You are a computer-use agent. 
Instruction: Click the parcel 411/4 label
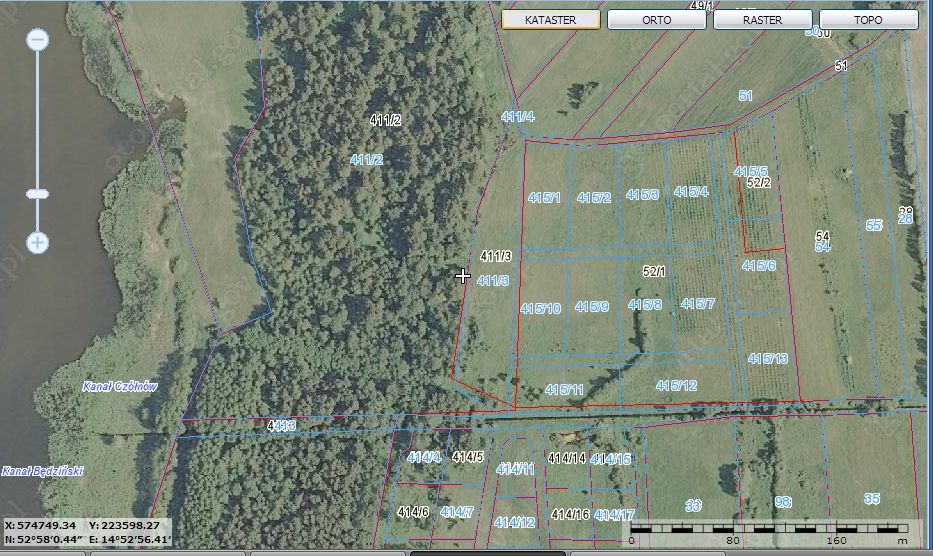pyautogui.click(x=517, y=117)
